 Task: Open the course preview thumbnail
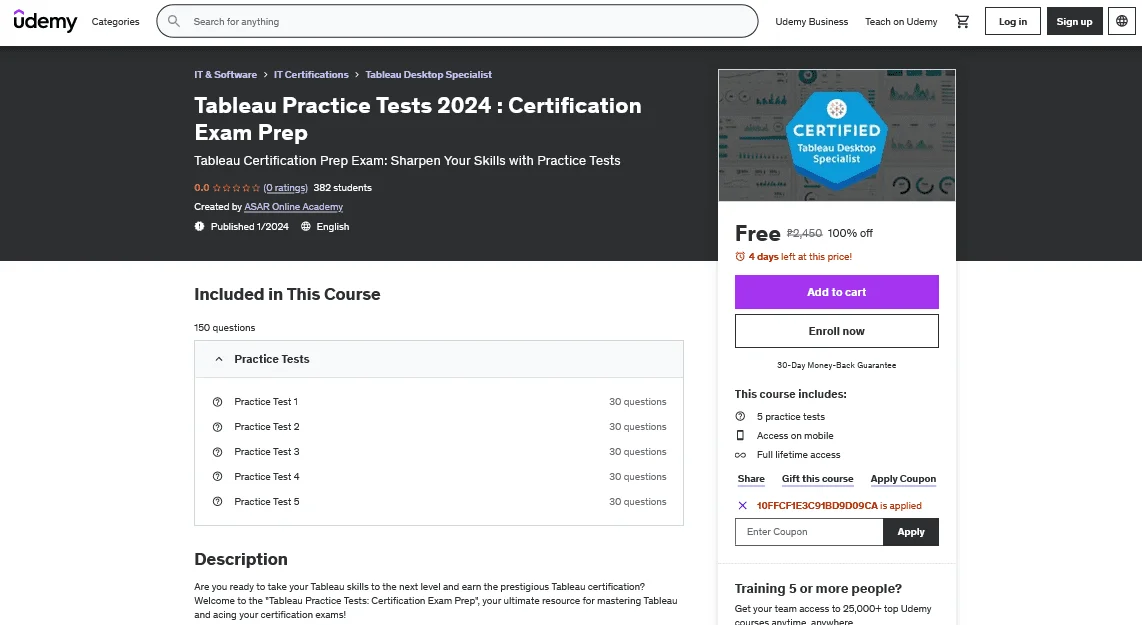[836, 135]
